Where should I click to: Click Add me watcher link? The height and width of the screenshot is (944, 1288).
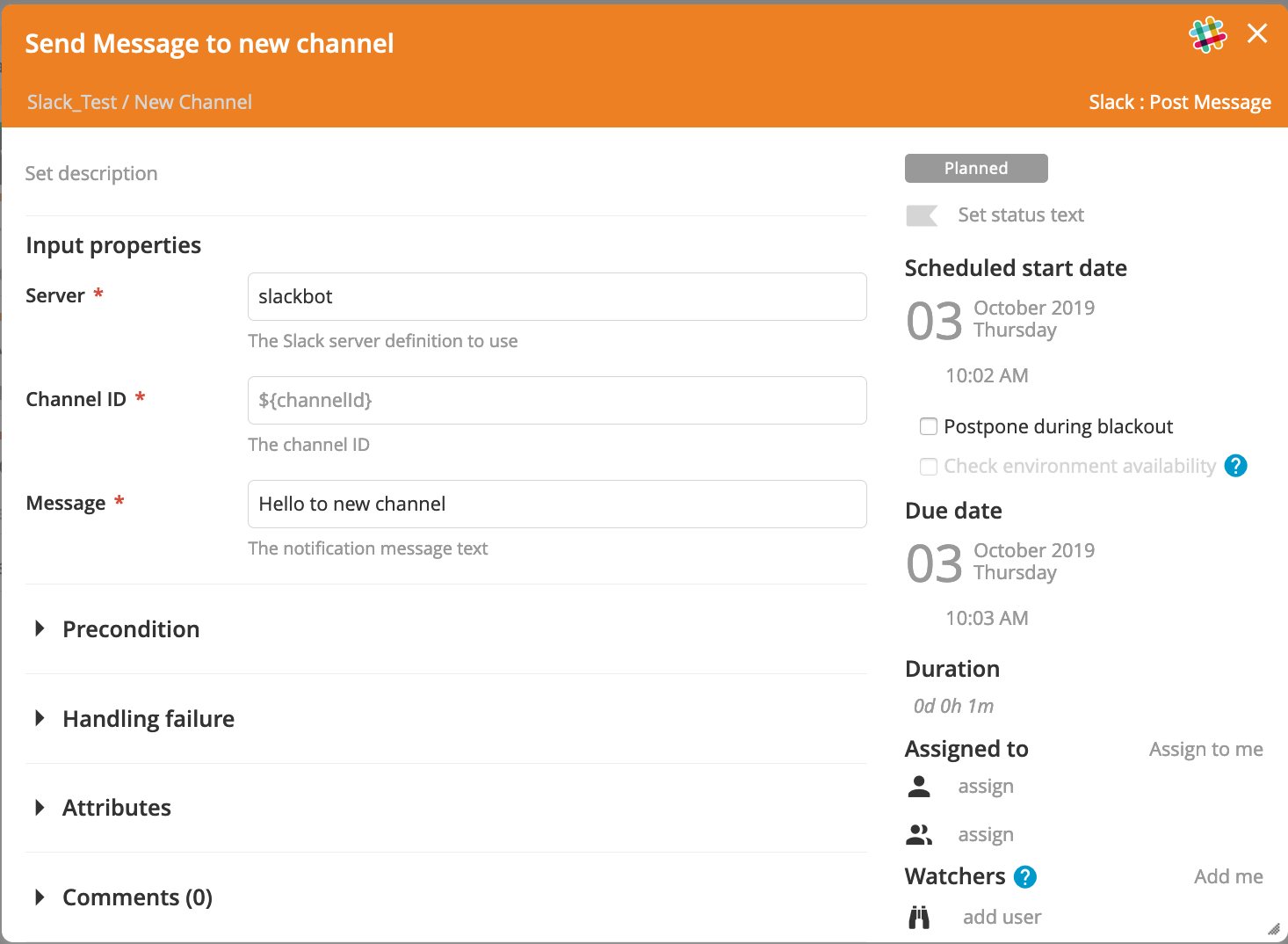1228,876
